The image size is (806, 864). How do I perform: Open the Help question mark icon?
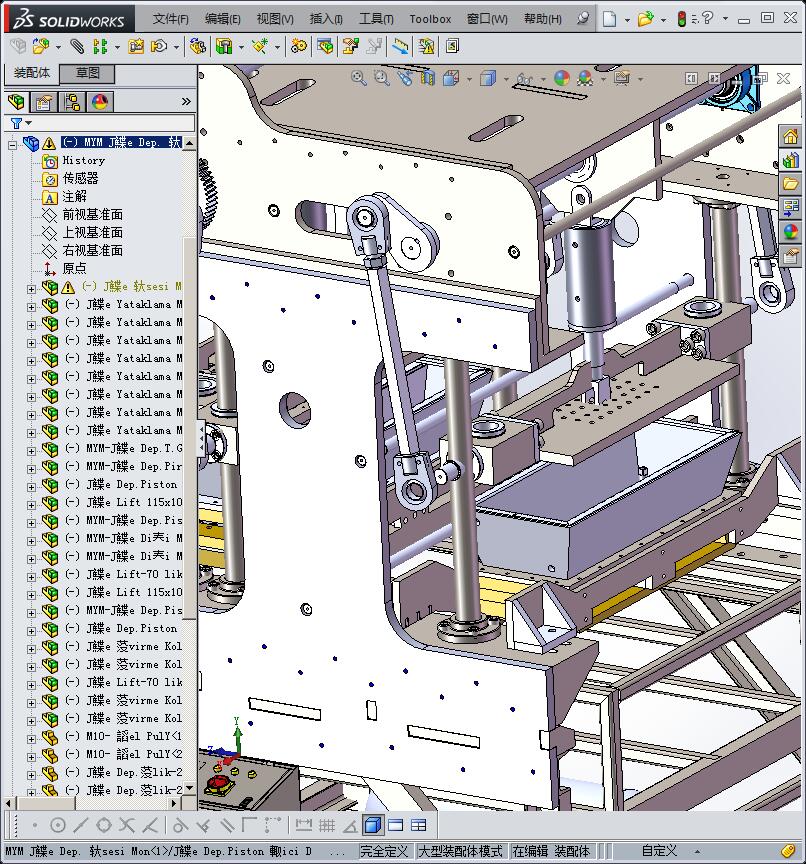pyautogui.click(x=708, y=18)
